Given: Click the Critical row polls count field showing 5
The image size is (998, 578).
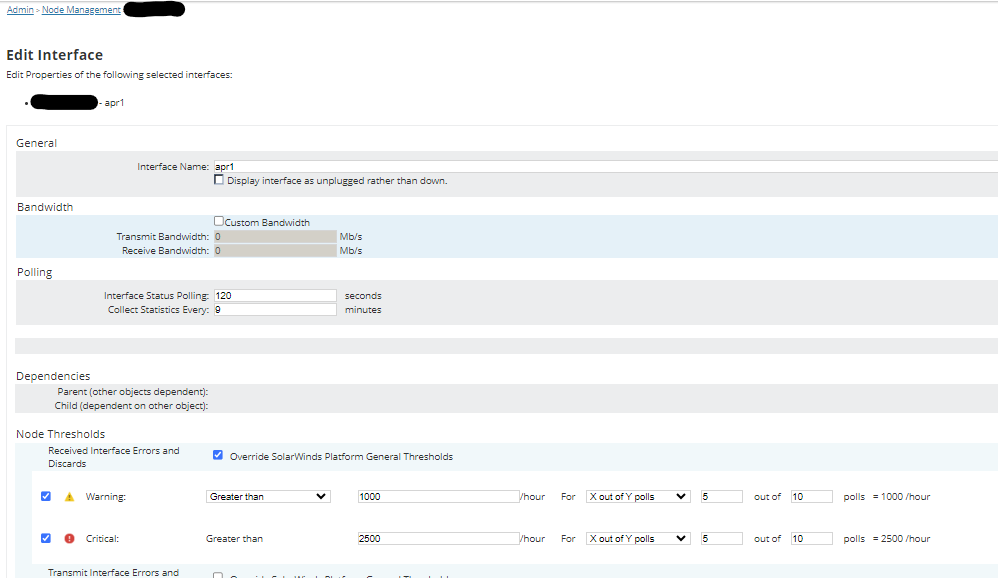Looking at the screenshot, I should coord(722,539).
